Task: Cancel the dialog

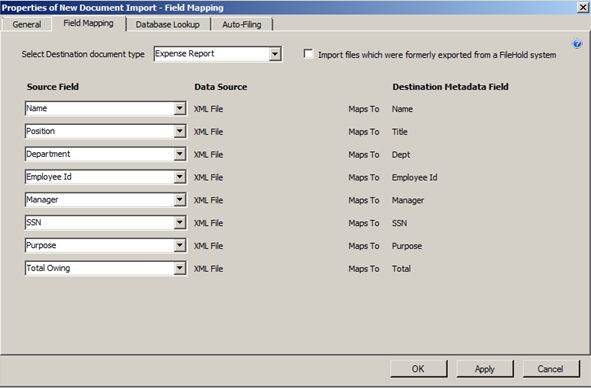Action: pos(551,369)
